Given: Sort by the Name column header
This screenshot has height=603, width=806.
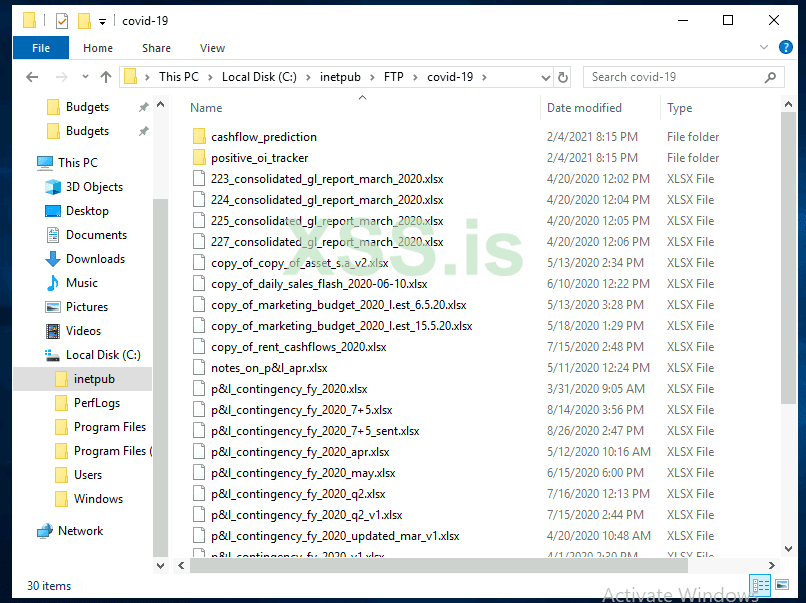Looking at the screenshot, I should (x=206, y=108).
